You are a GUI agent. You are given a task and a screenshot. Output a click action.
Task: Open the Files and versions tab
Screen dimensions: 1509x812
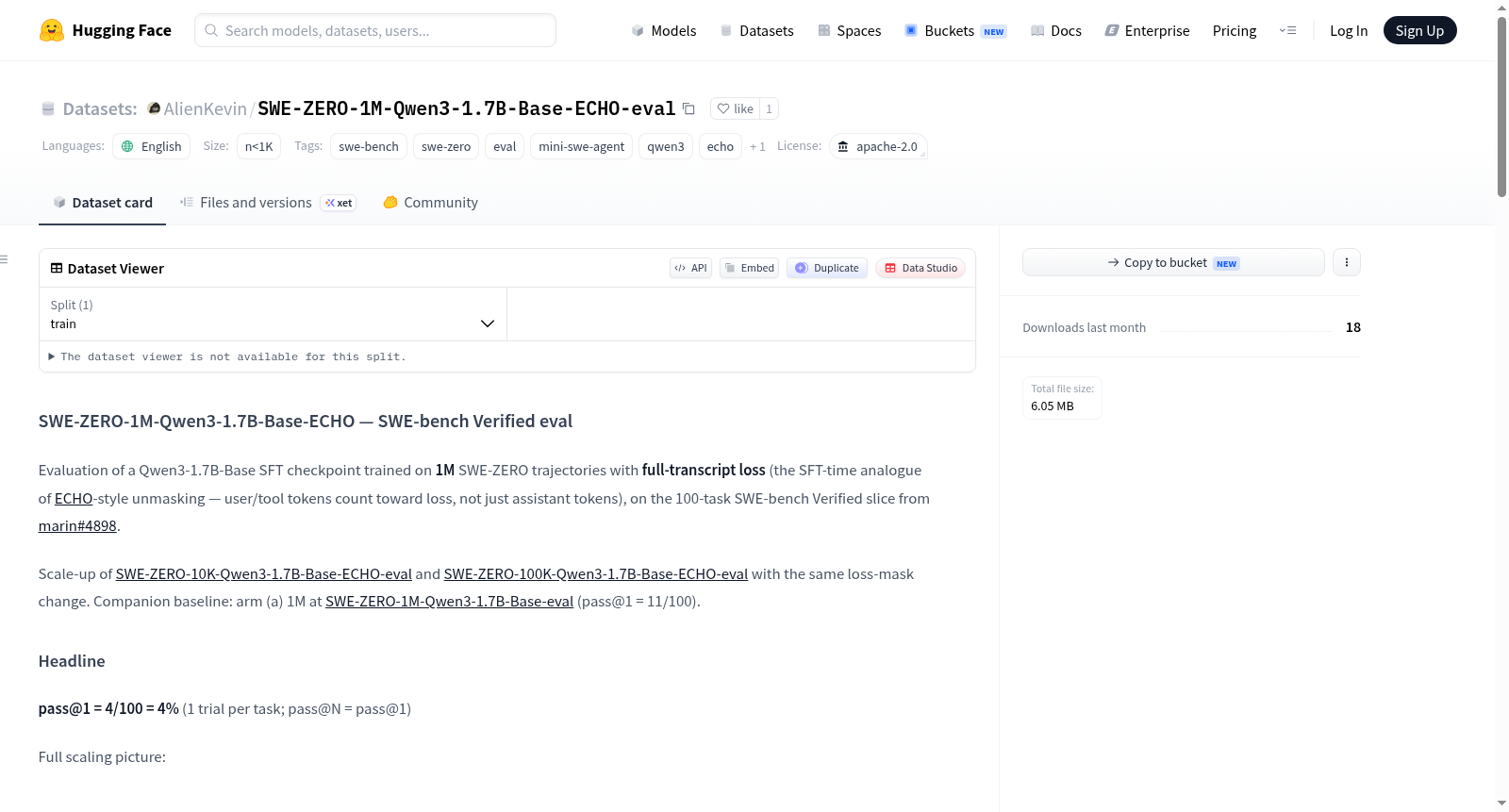pos(267,202)
